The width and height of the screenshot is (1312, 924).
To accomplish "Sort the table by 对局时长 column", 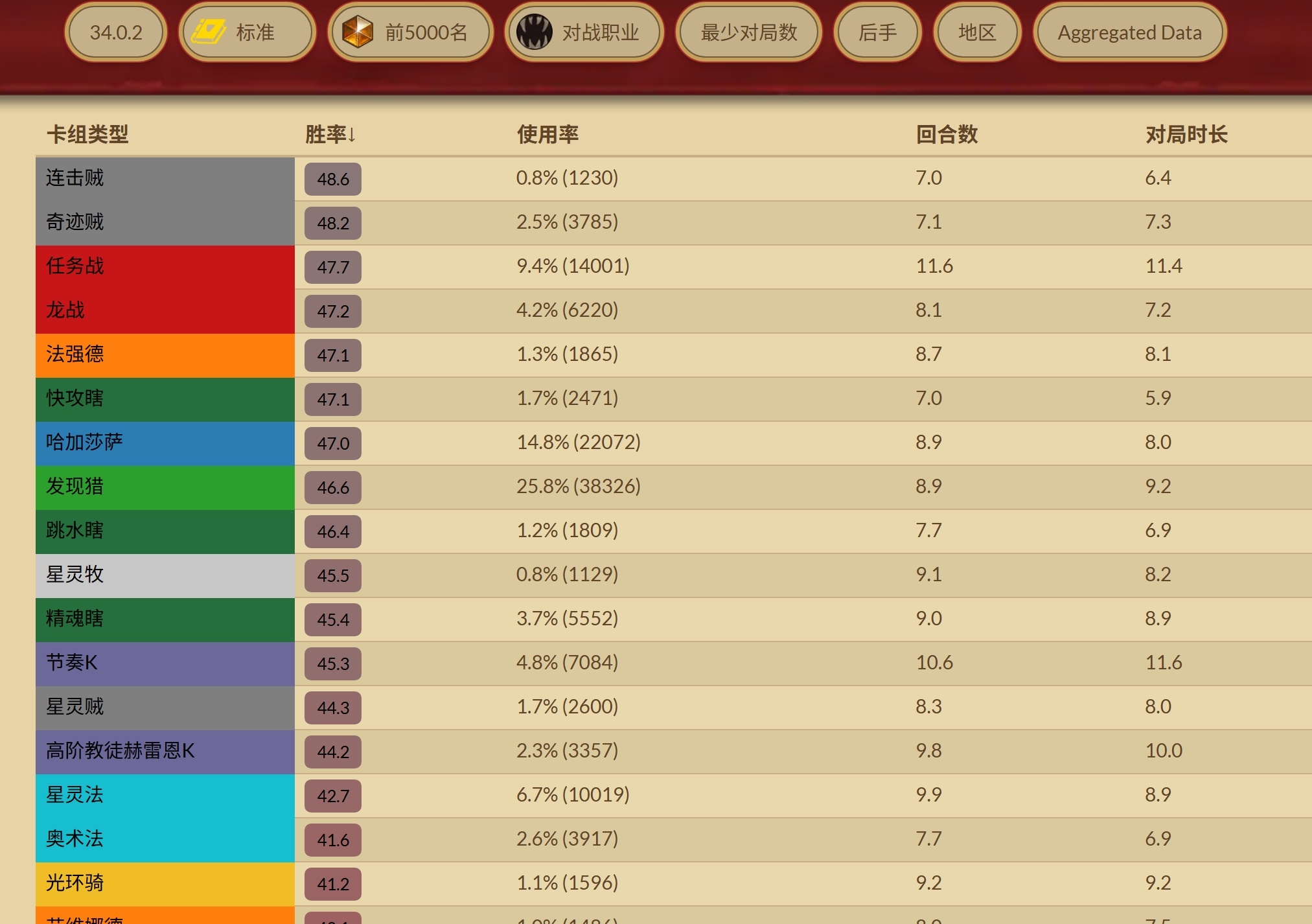I will tap(1186, 135).
